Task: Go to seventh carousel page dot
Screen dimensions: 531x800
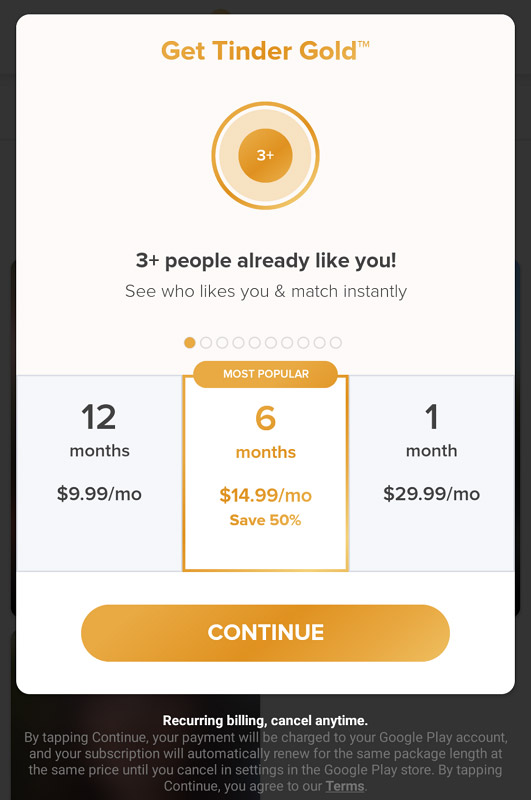Action: pyautogui.click(x=287, y=342)
